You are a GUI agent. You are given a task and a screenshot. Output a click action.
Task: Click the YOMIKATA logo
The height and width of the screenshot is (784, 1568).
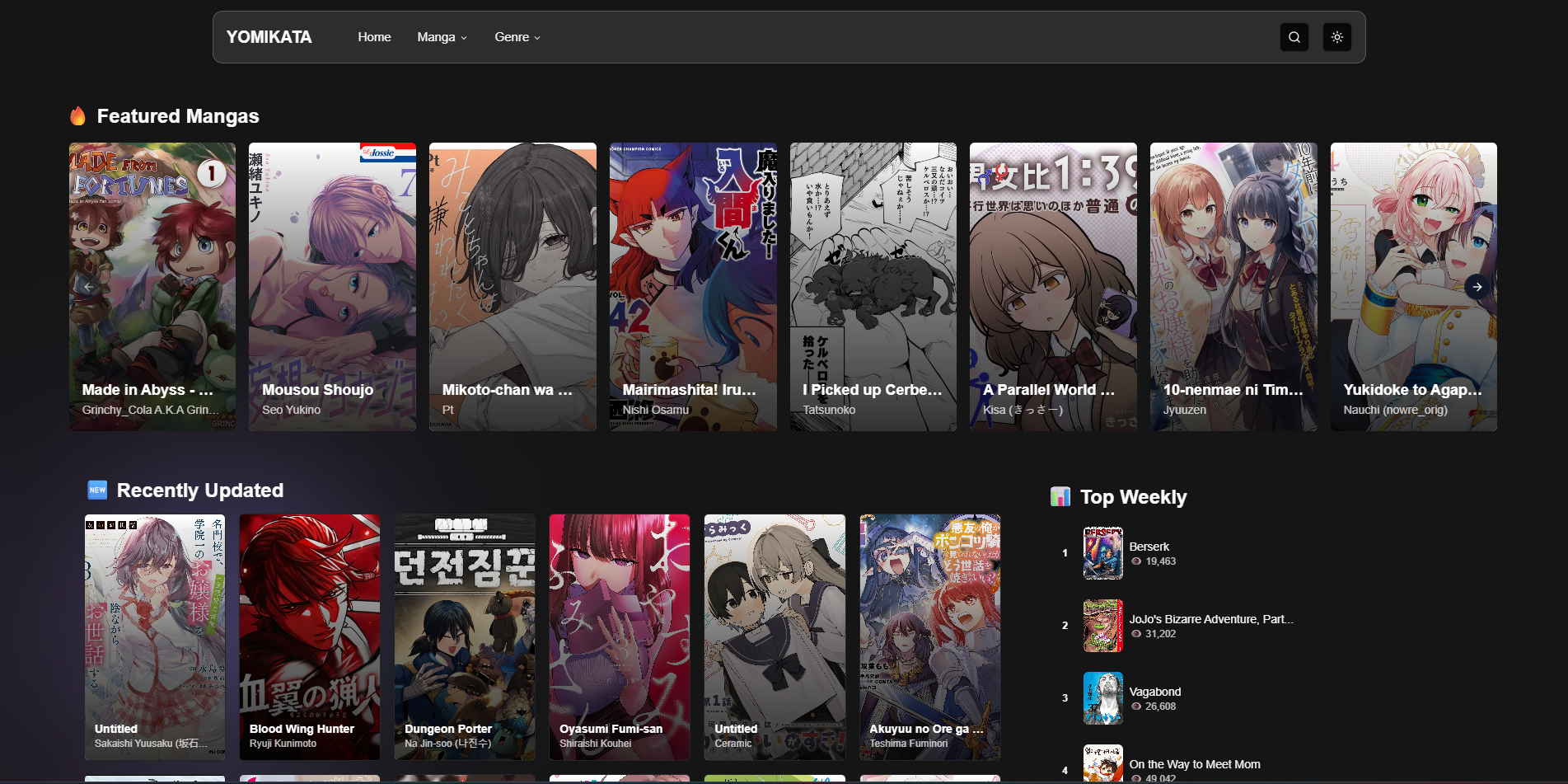point(269,37)
